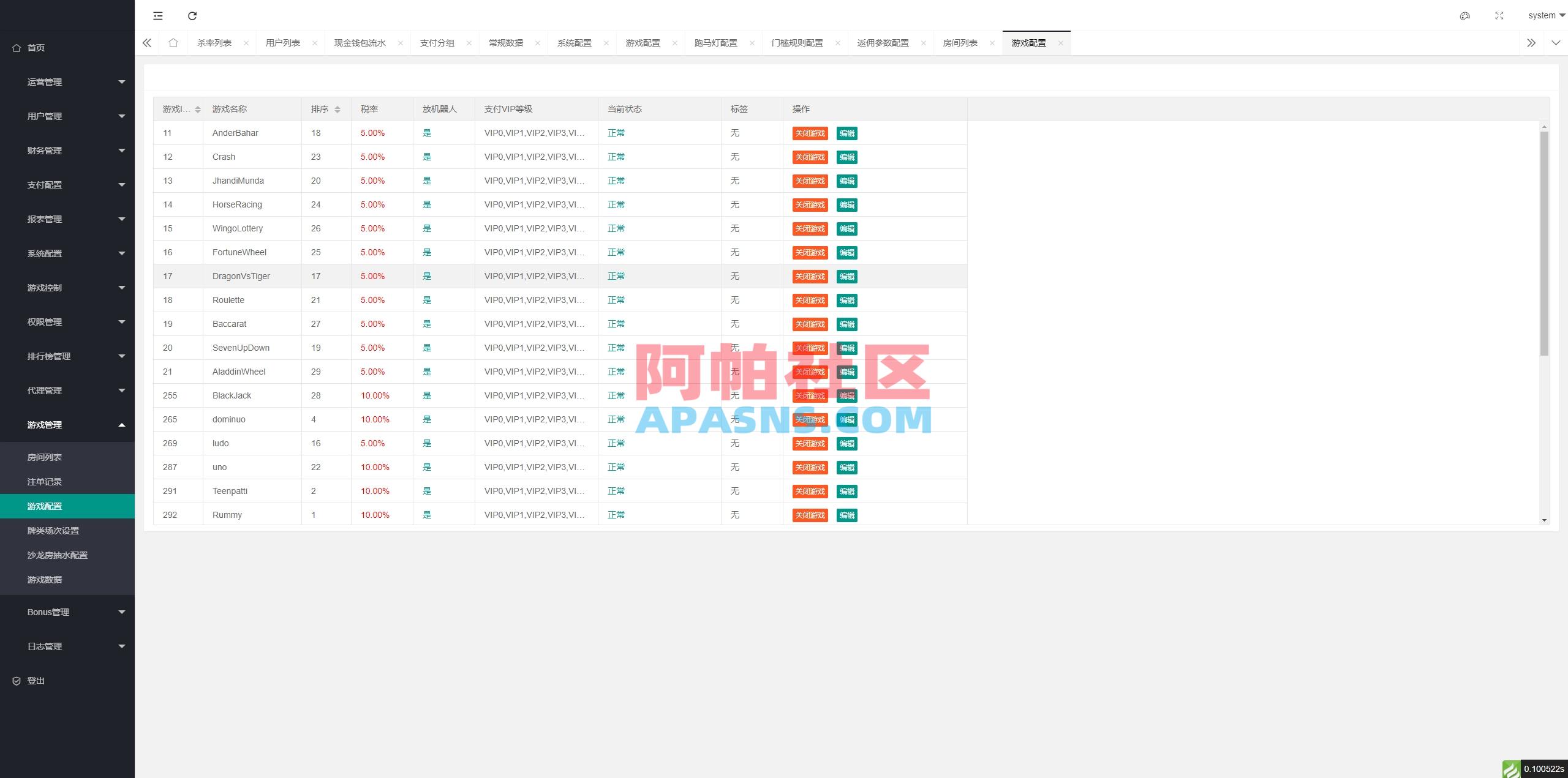The width and height of the screenshot is (1568, 778).
Task: Click the home icon in the tab bar
Action: tap(173, 42)
